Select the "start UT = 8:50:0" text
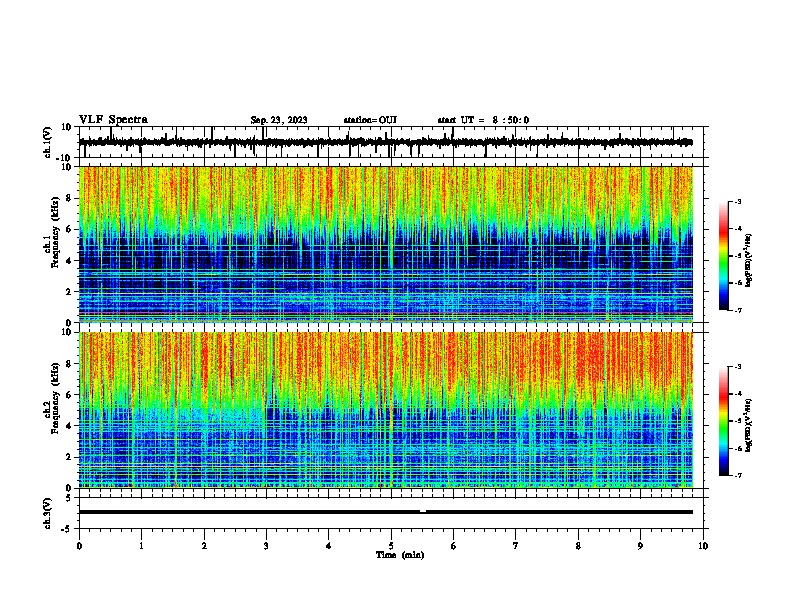Screen dimensions: 792x612 (483, 120)
